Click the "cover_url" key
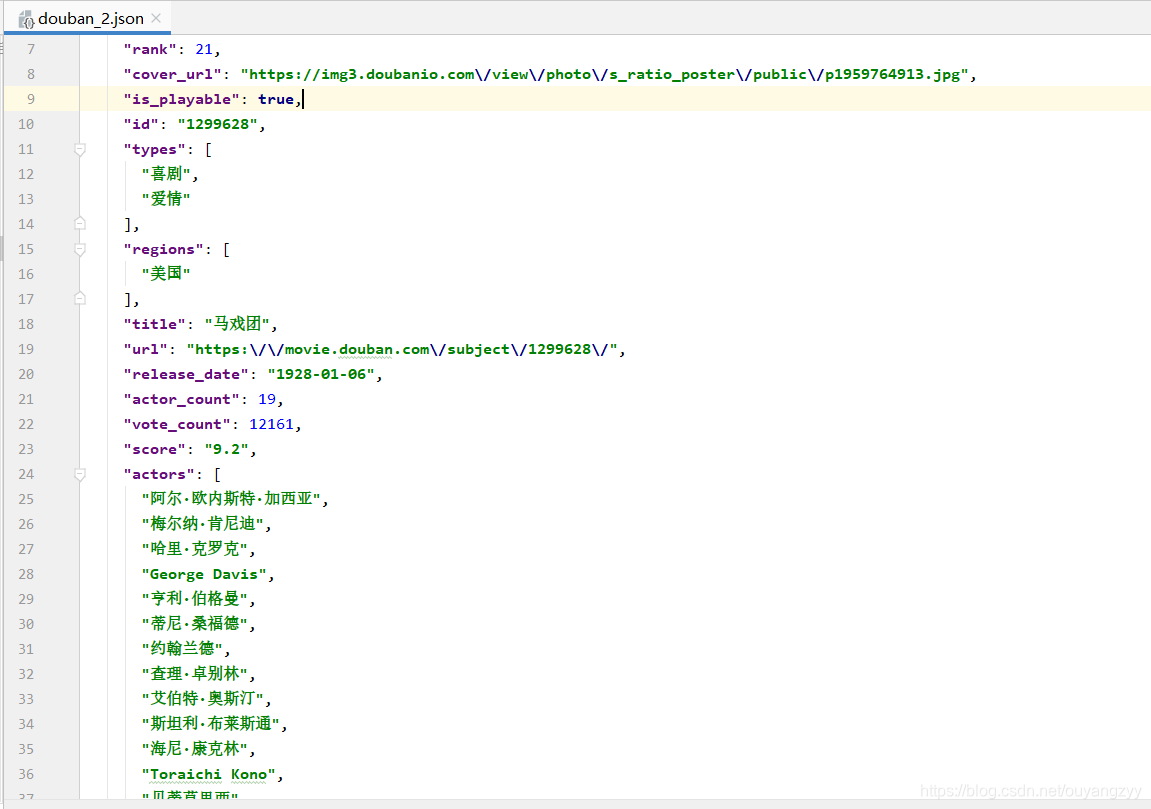 (172, 74)
